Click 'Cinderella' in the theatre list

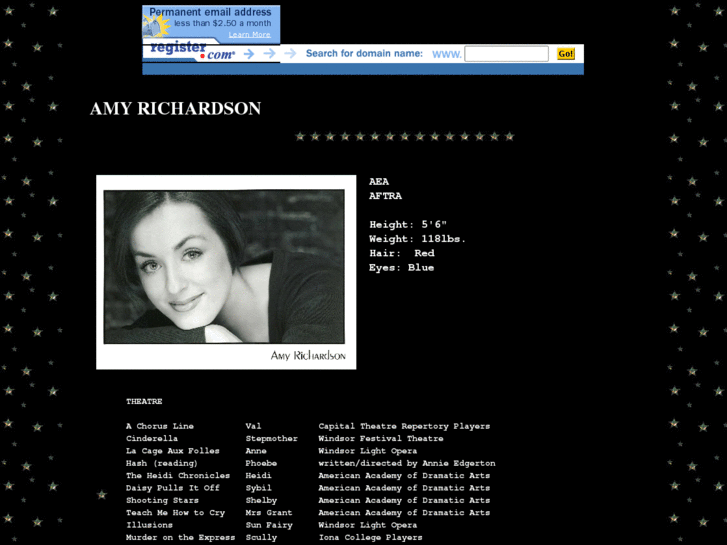tap(152, 439)
